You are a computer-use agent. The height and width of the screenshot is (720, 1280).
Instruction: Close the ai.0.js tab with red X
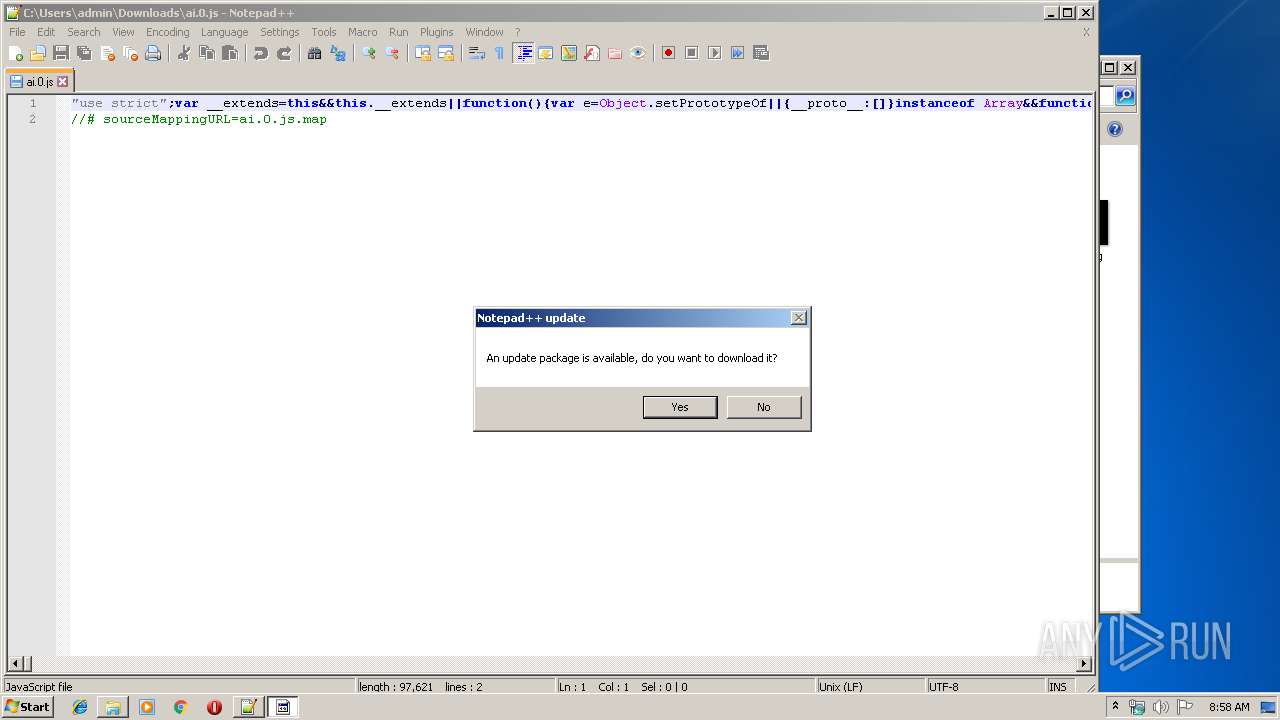click(x=63, y=82)
